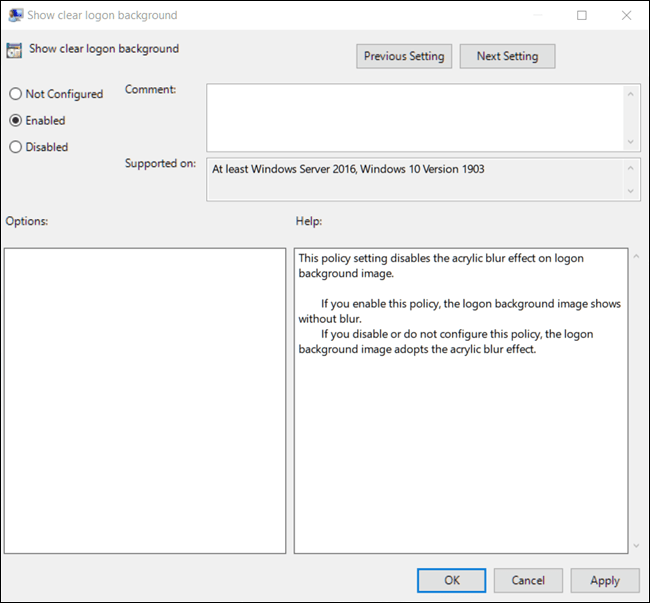Maximize the policy dialog window

pos(582,15)
